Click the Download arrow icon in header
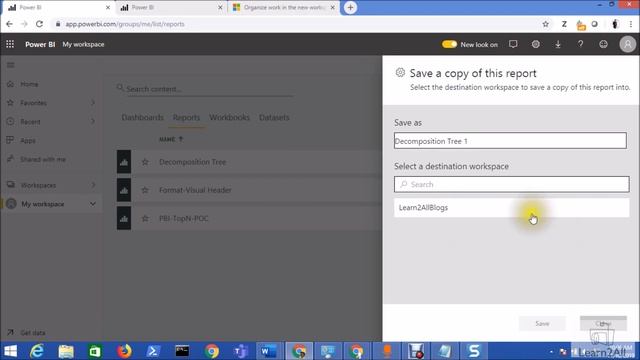This screenshot has width=640, height=360. click(558, 44)
